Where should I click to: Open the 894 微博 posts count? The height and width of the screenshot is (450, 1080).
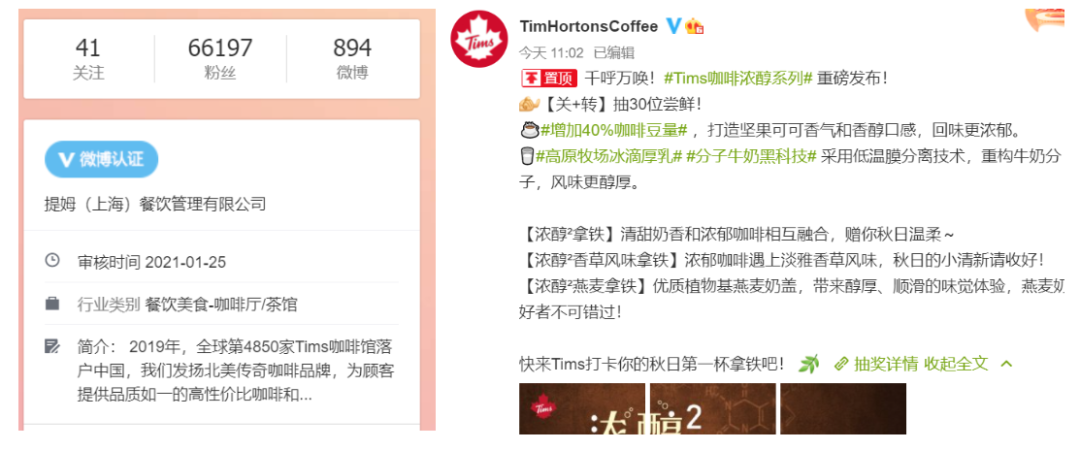tap(352, 59)
